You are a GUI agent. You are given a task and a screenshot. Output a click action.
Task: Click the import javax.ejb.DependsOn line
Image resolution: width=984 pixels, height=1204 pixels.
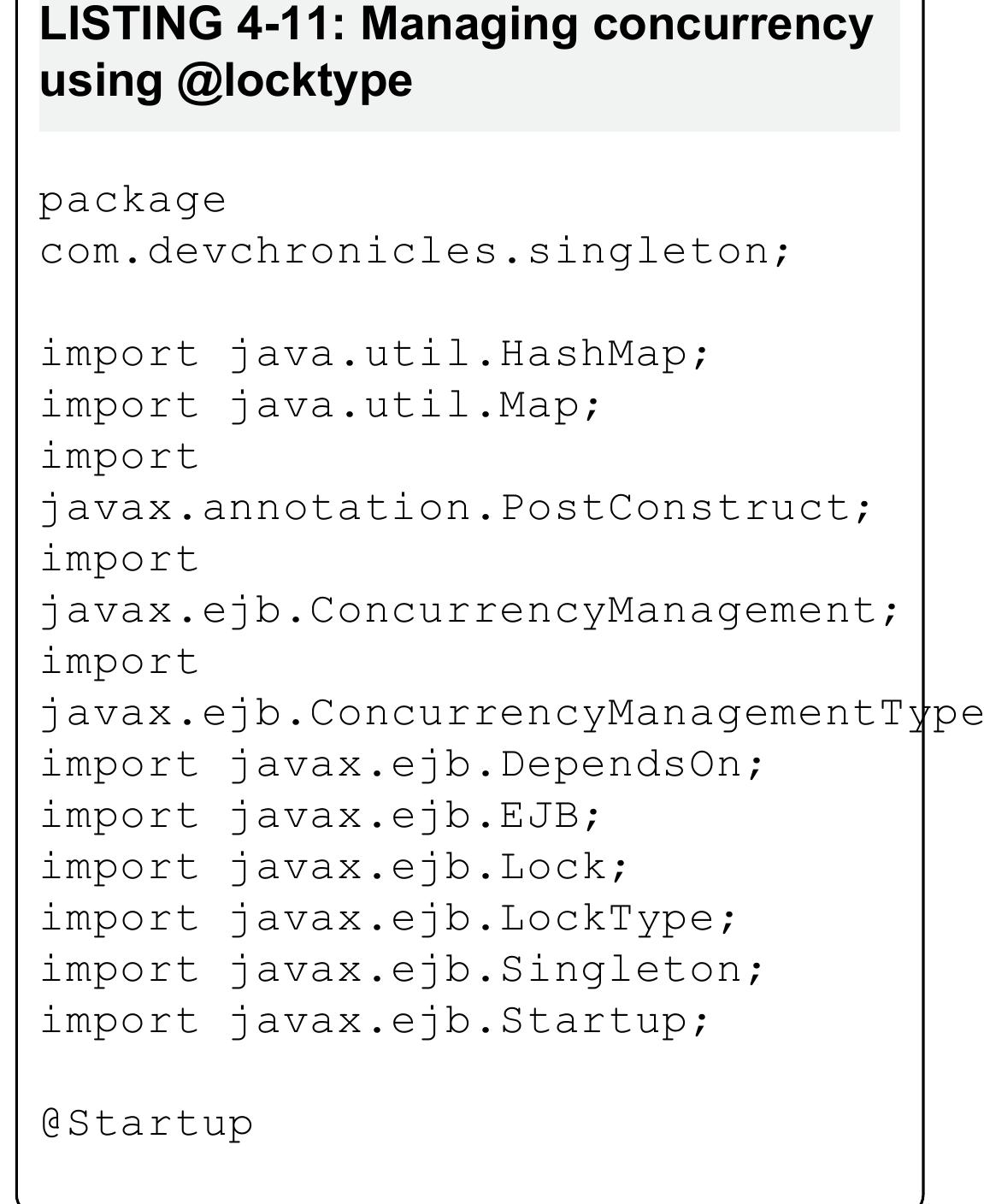tap(402, 764)
